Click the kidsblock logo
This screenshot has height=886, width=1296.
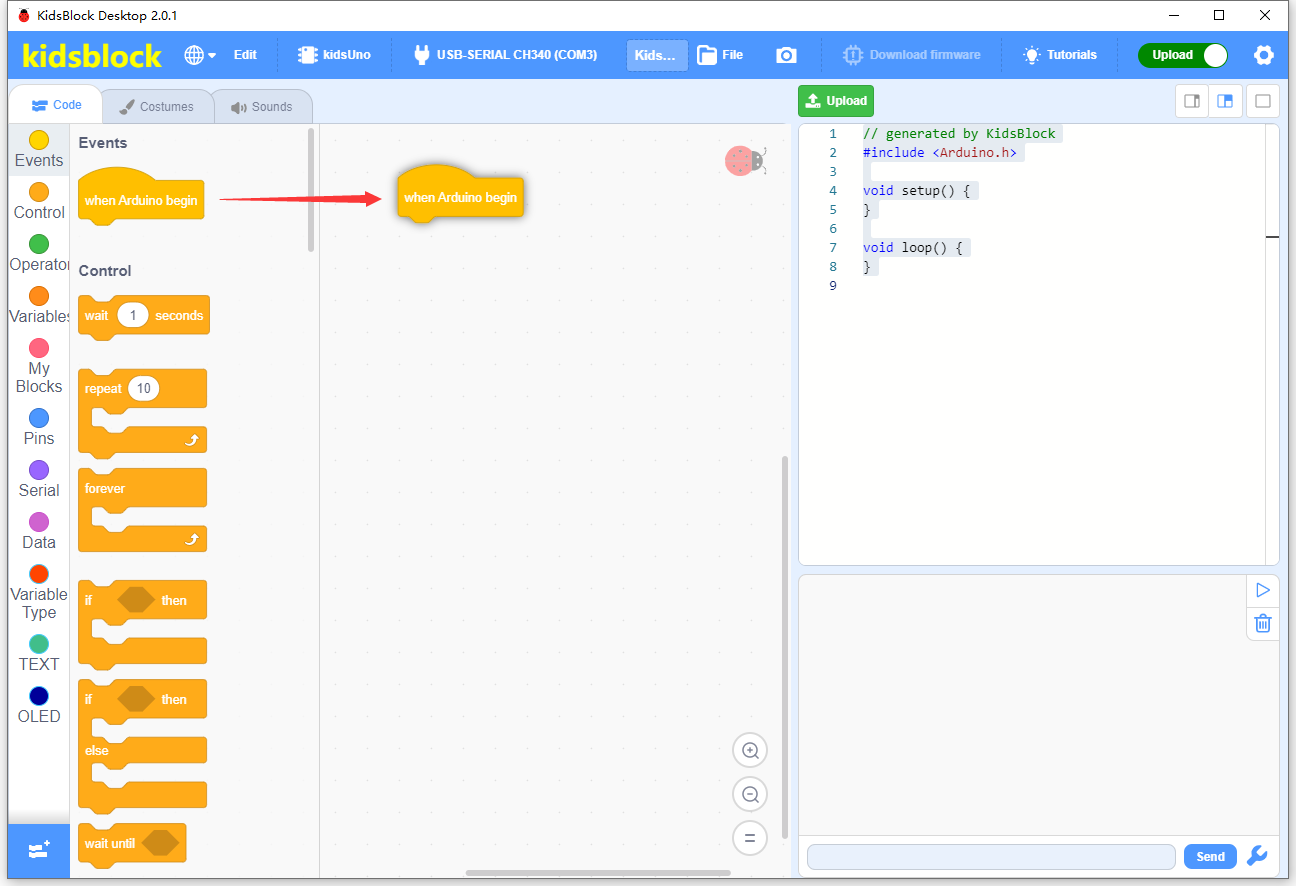click(92, 56)
